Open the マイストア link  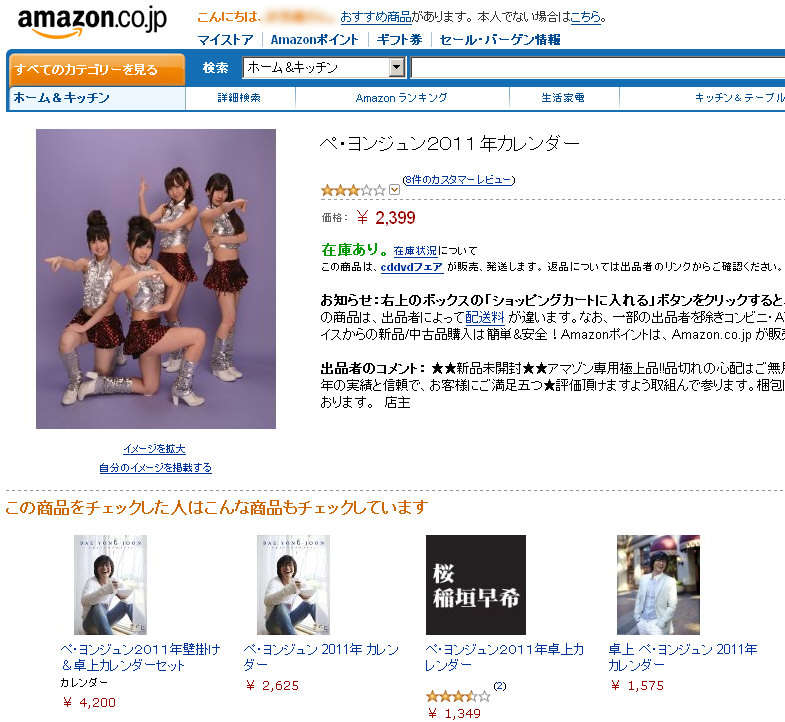coord(225,40)
